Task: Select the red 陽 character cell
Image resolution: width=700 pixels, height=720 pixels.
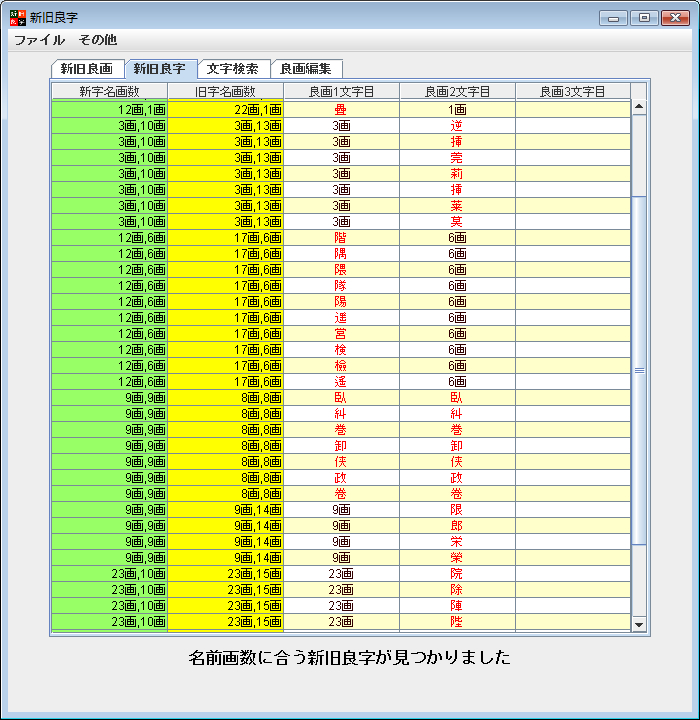Action: click(341, 302)
